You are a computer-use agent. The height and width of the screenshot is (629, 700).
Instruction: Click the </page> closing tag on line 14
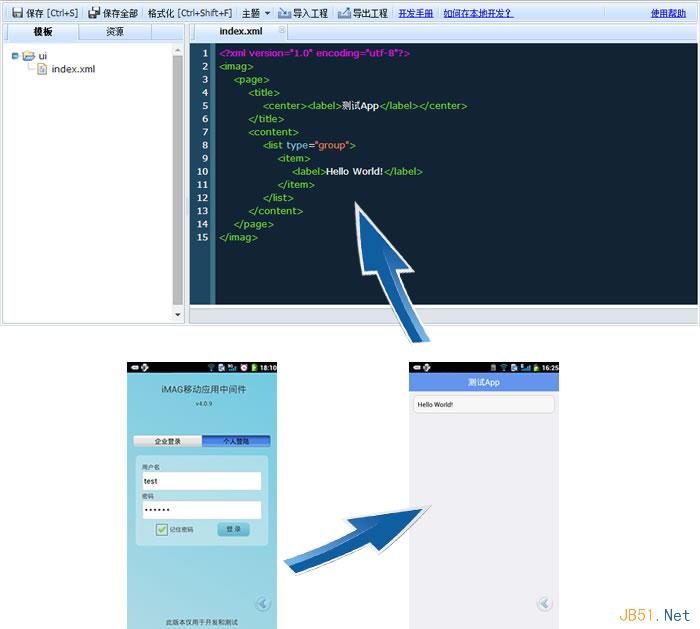[x=254, y=224]
